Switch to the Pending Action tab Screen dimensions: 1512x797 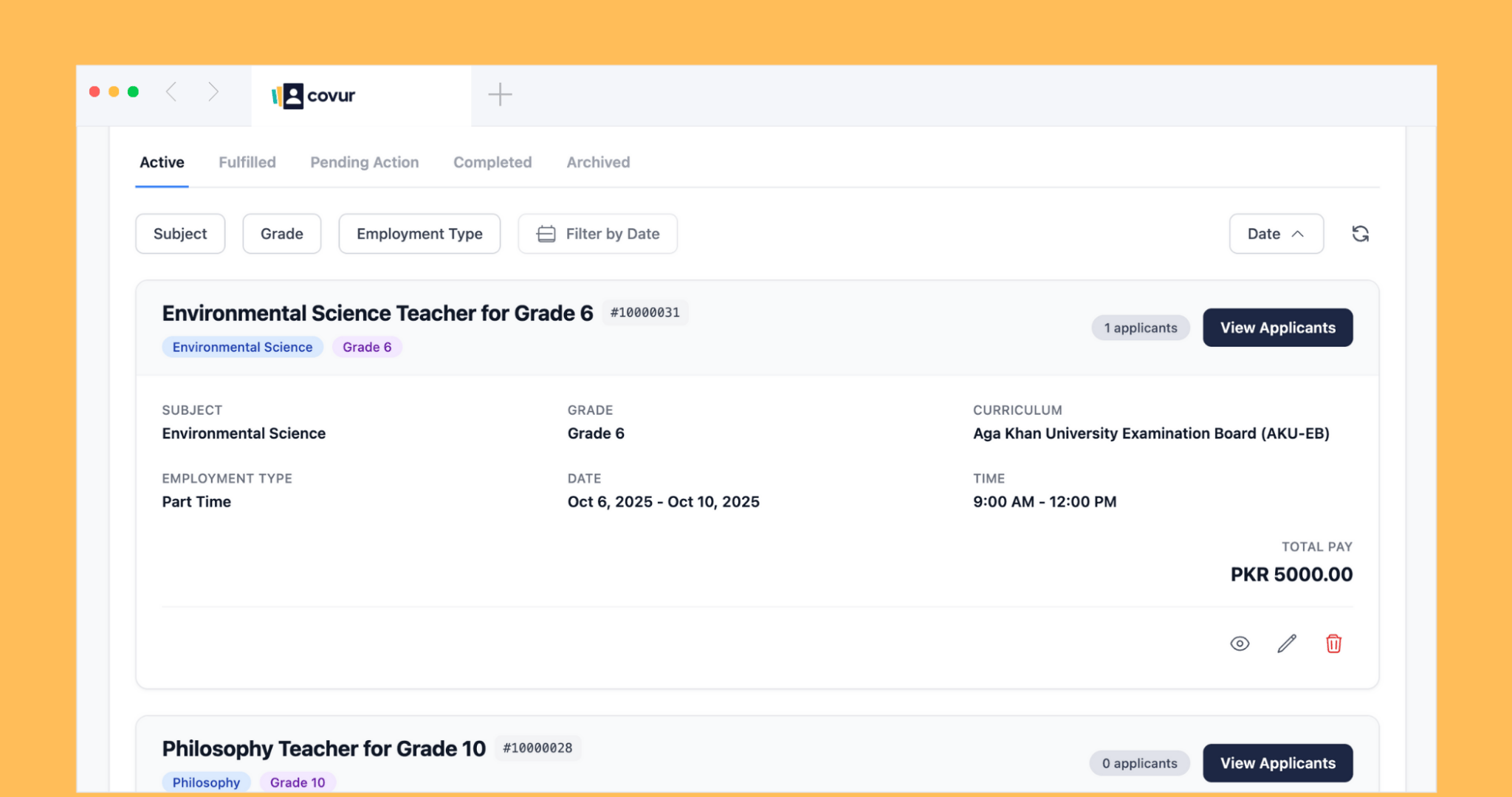[x=364, y=162]
